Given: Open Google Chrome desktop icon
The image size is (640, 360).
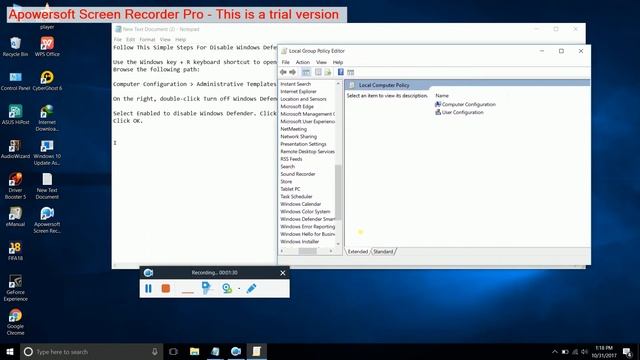Looking at the screenshot, I should click(x=15, y=322).
